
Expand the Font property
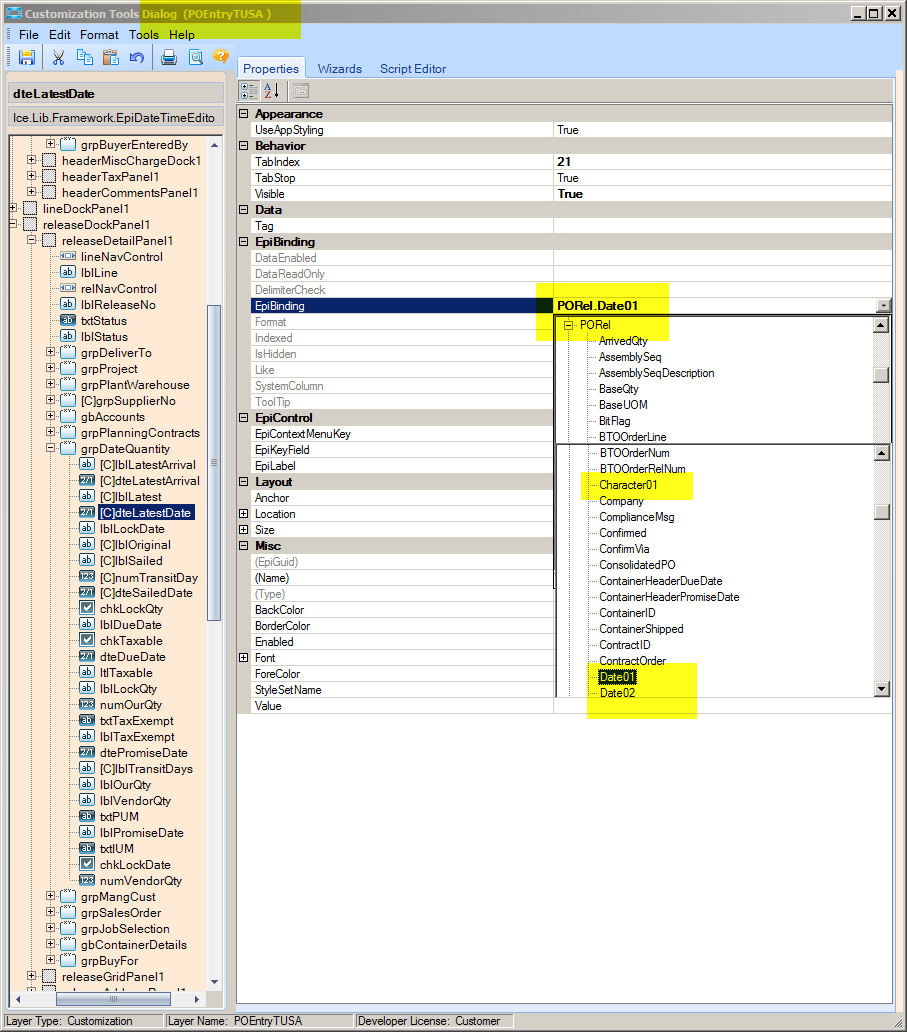click(x=244, y=658)
